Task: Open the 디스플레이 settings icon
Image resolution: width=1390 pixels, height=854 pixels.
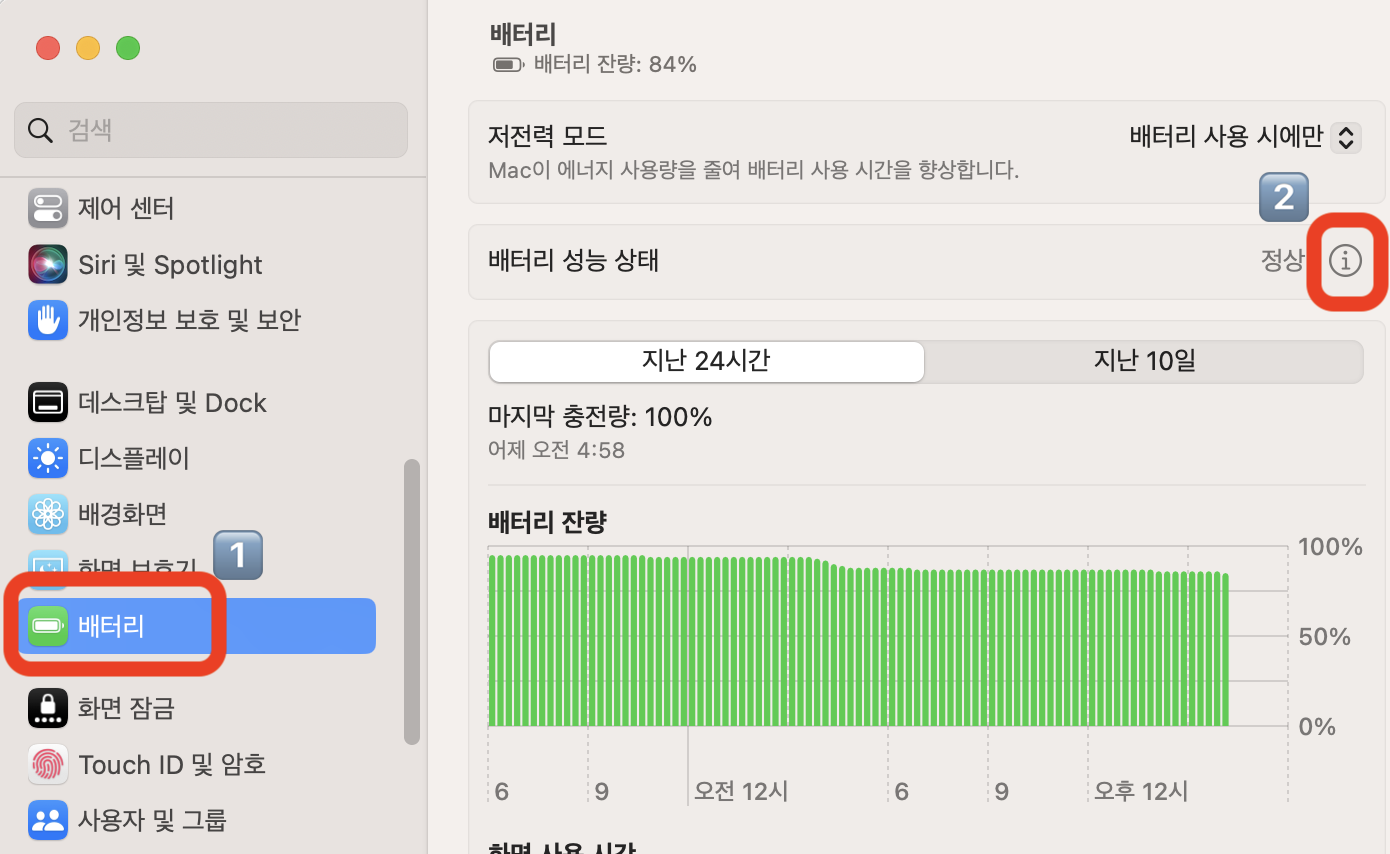Action: click(x=47, y=458)
